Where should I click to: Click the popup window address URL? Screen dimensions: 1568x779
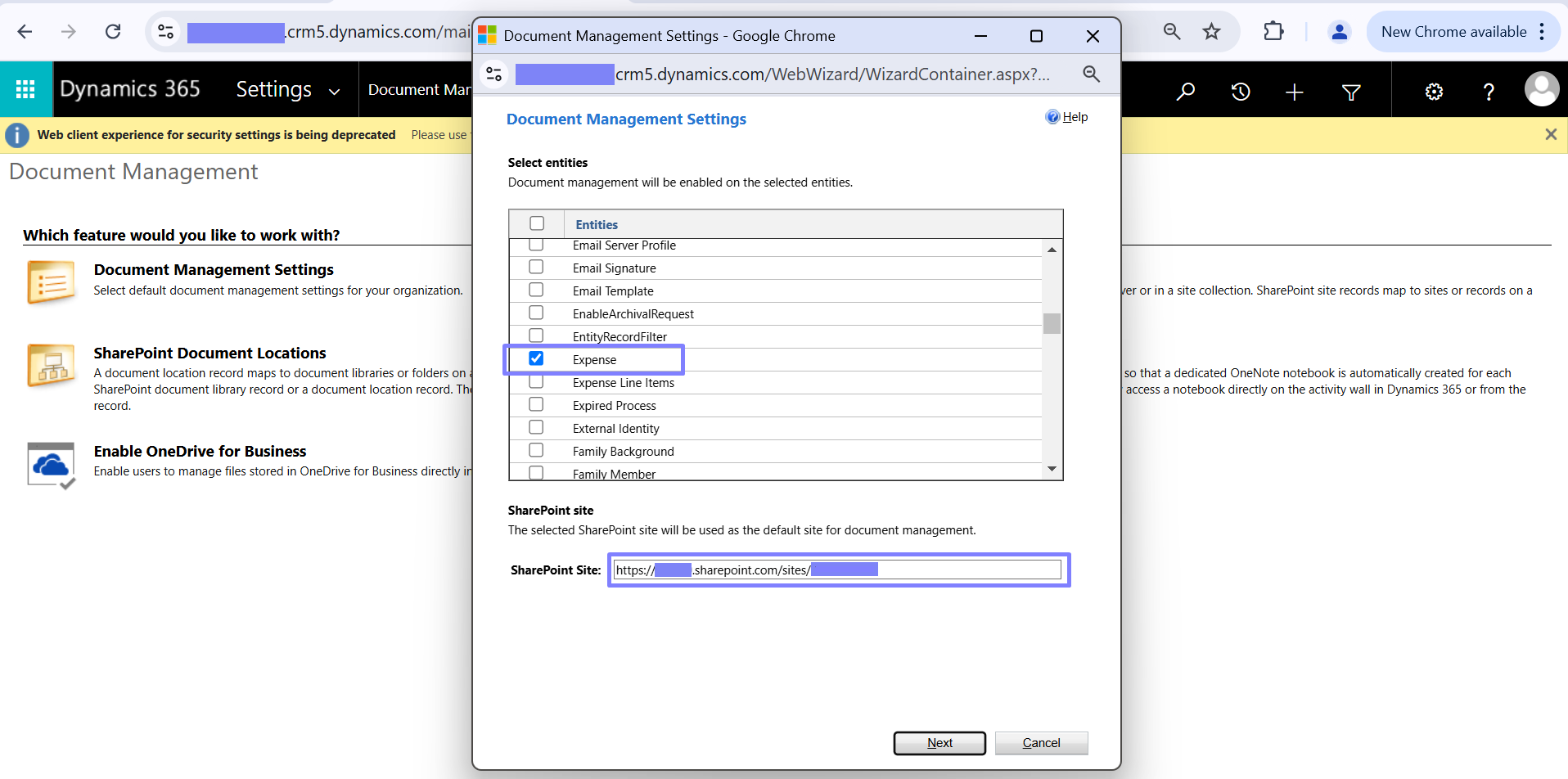(782, 74)
